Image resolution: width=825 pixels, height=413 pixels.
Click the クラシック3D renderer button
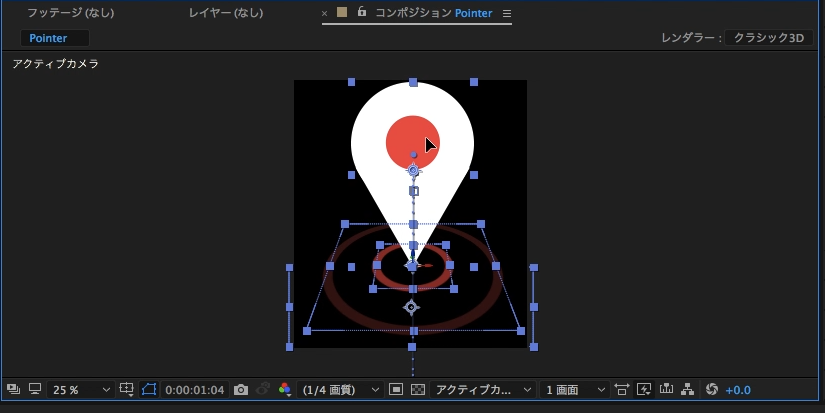point(769,38)
